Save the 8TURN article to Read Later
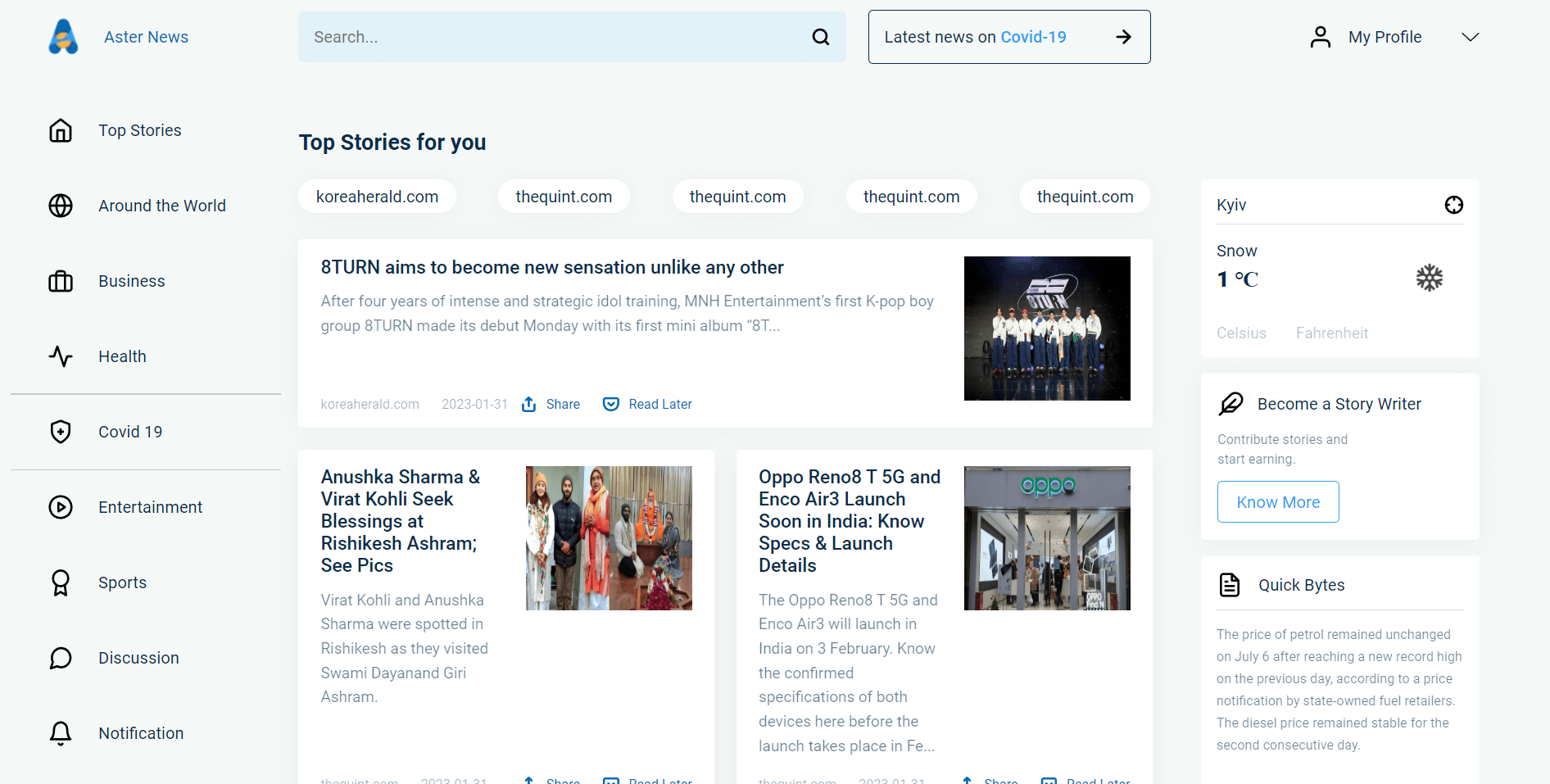 pos(646,404)
